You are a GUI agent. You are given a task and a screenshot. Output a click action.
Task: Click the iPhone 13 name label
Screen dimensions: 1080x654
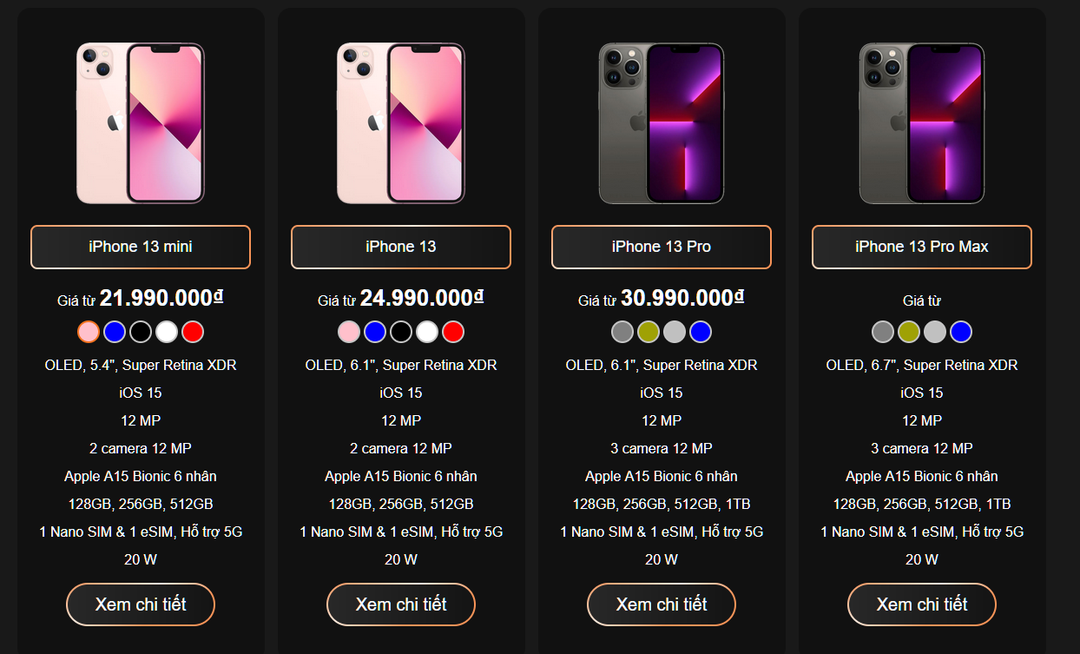tap(400, 247)
